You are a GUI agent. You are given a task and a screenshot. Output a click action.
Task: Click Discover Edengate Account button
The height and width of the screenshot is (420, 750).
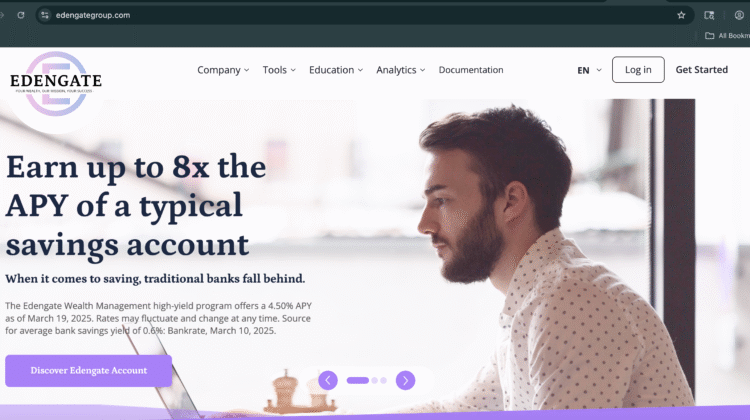pyautogui.click(x=88, y=370)
